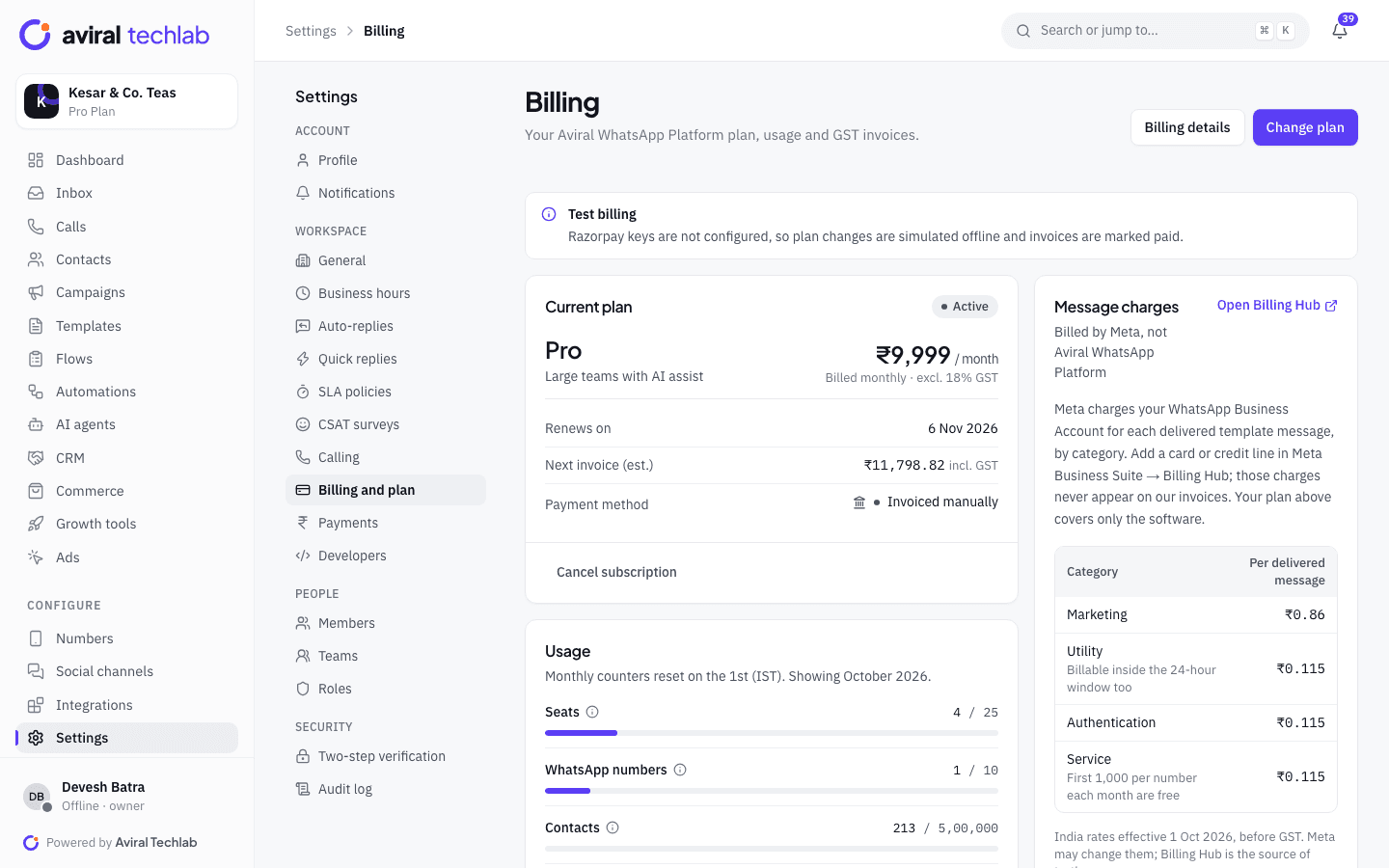
Task: Open the Commerce bag icon
Action: tap(36, 491)
